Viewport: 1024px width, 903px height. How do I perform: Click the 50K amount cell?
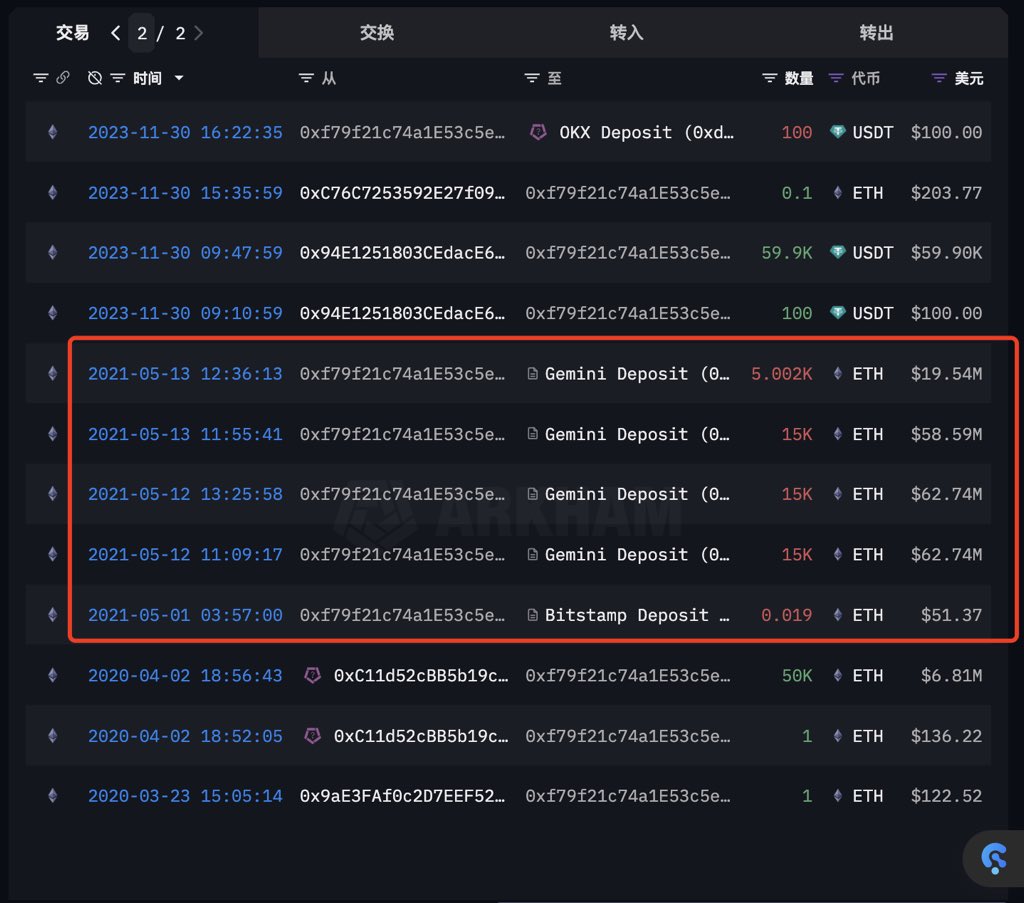click(x=797, y=675)
